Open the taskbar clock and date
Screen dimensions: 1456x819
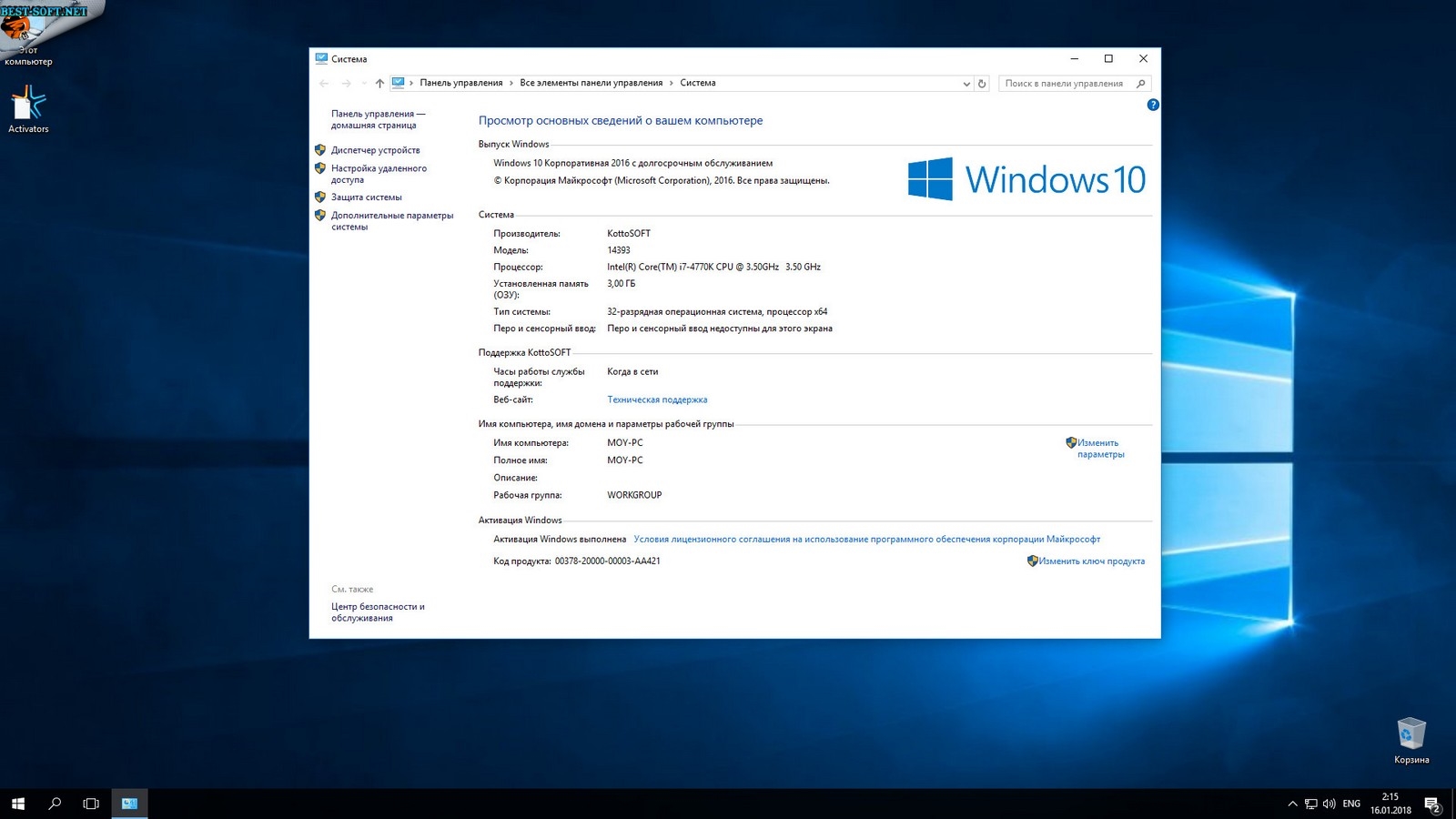coord(1390,804)
